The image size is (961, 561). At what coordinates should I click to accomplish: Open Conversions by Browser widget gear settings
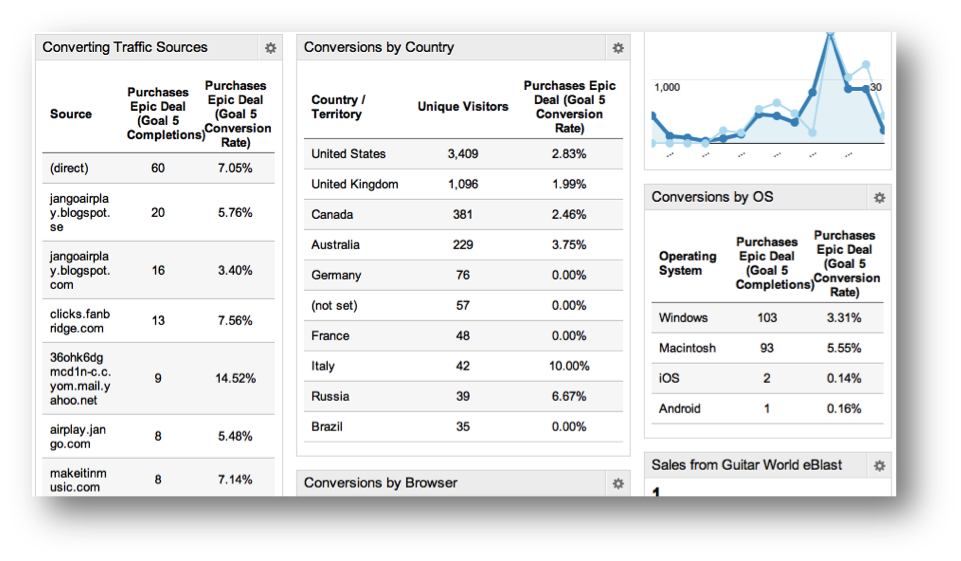click(x=618, y=483)
